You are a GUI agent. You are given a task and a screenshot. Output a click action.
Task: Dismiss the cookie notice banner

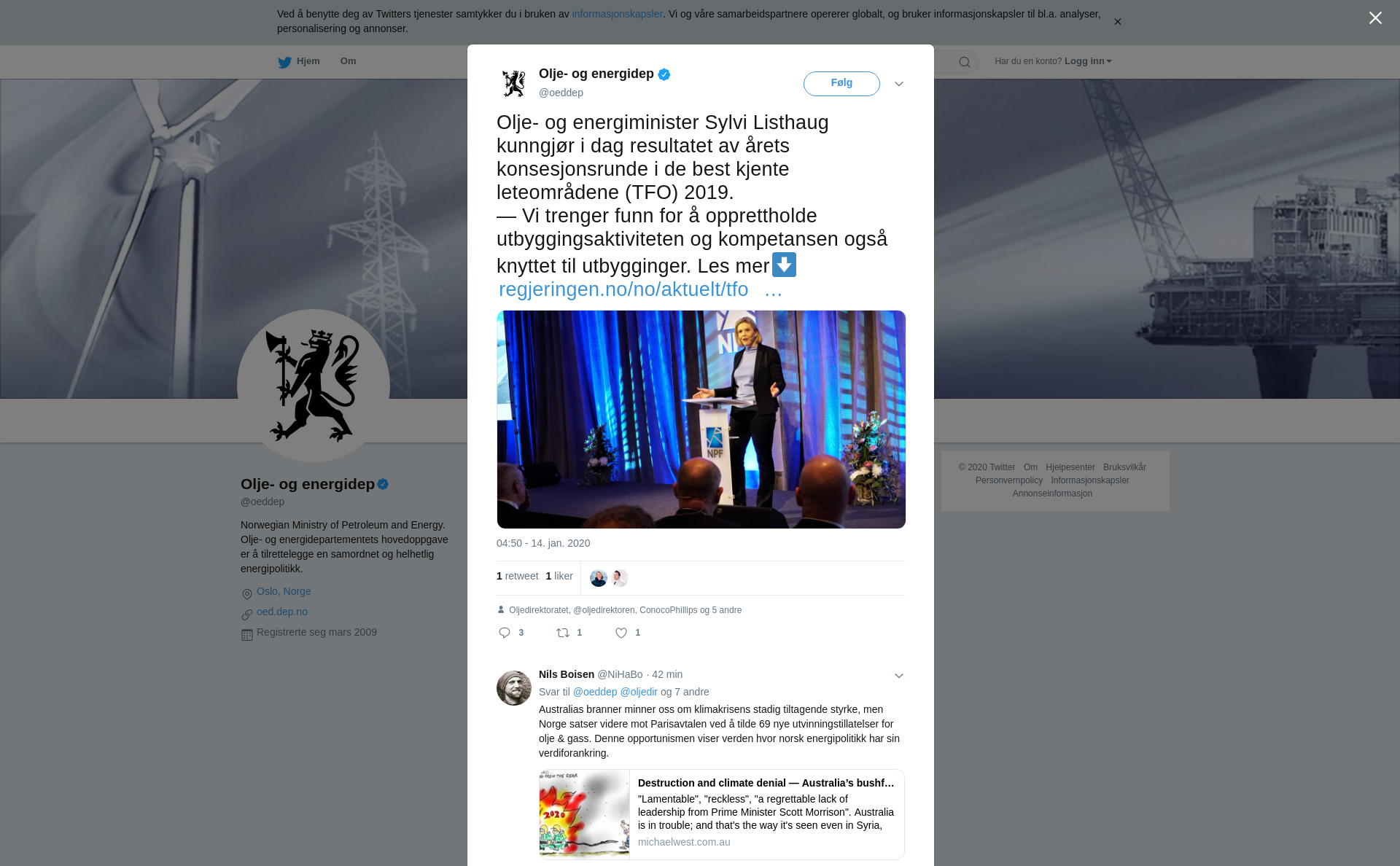pyautogui.click(x=1117, y=22)
